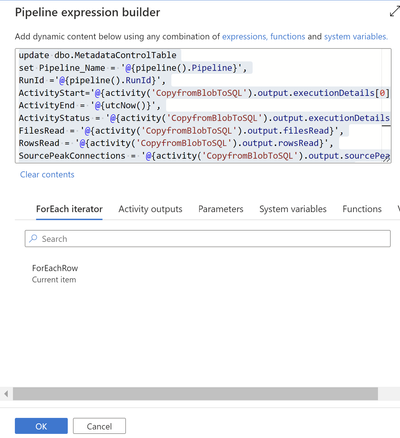The image size is (400, 438).
Task: Click the editor resize handle corner
Action: click(387, 159)
